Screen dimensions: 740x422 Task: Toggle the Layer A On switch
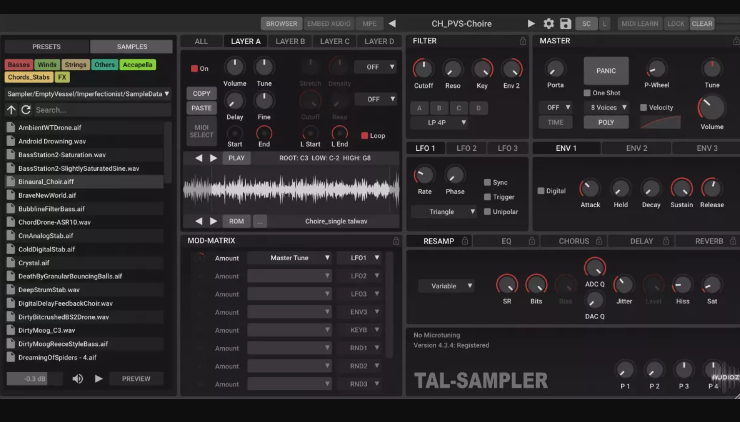point(194,68)
